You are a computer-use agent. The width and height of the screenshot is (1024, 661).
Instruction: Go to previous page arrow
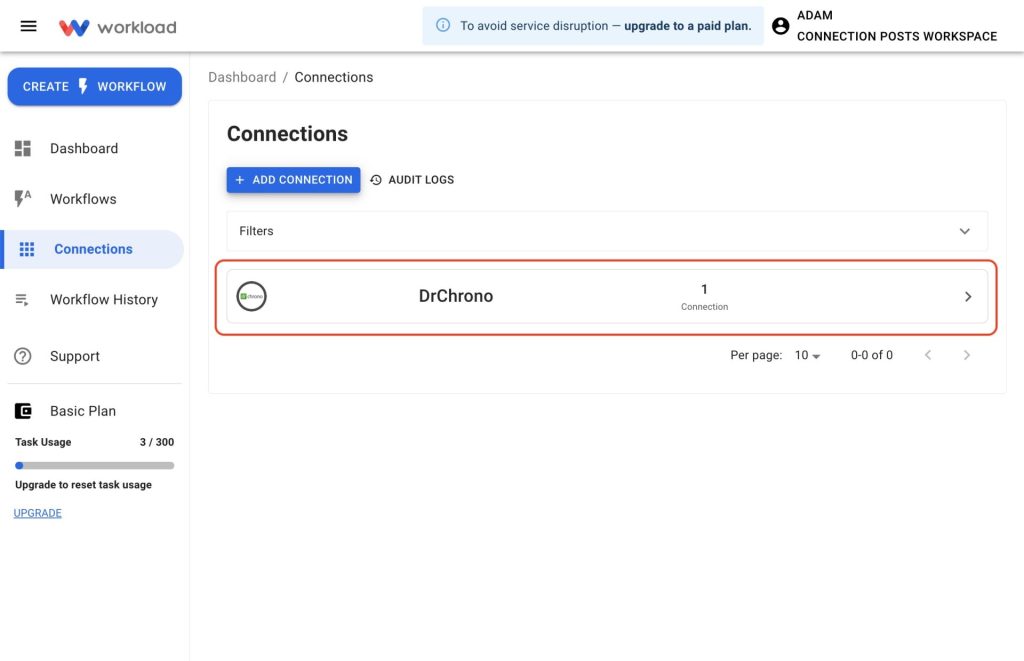tap(928, 355)
